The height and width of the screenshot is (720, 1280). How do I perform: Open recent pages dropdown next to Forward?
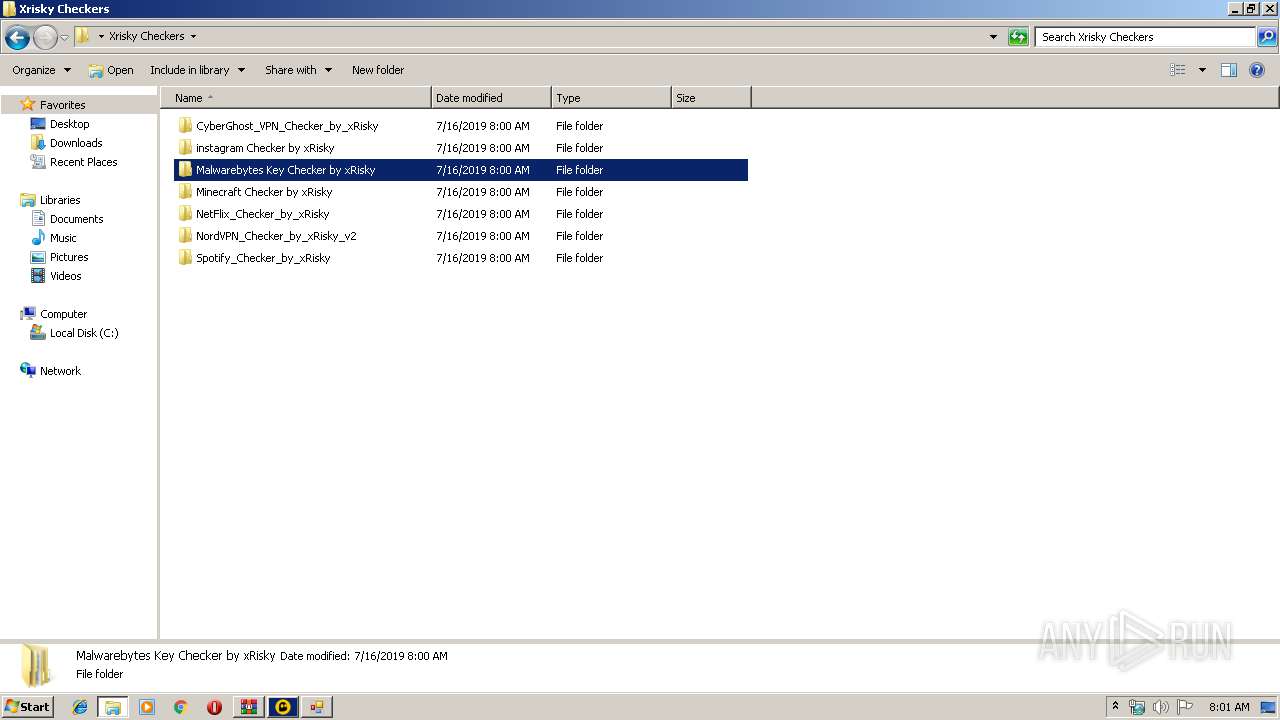click(x=64, y=37)
